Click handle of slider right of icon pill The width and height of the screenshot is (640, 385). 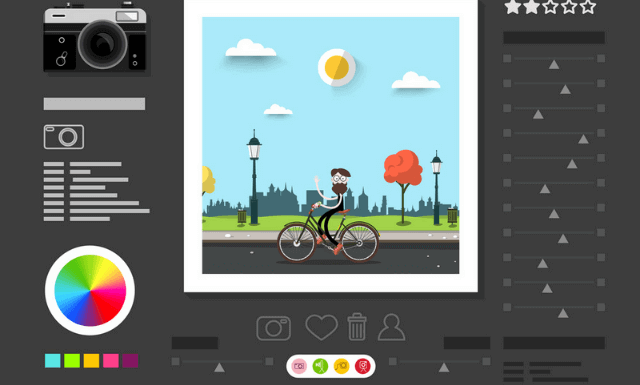coord(444,367)
